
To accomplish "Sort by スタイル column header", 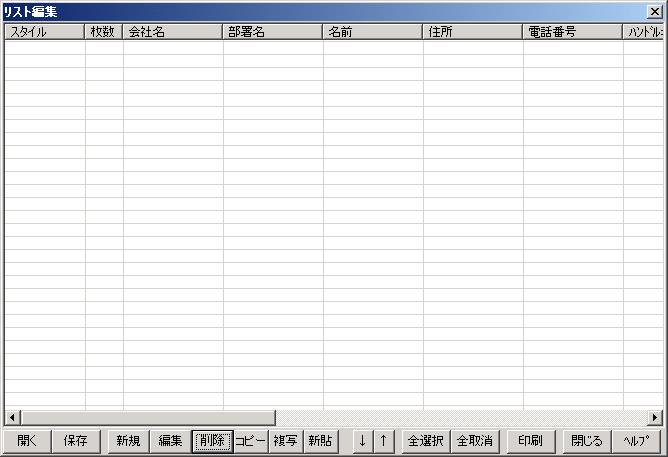I will tap(44, 32).
